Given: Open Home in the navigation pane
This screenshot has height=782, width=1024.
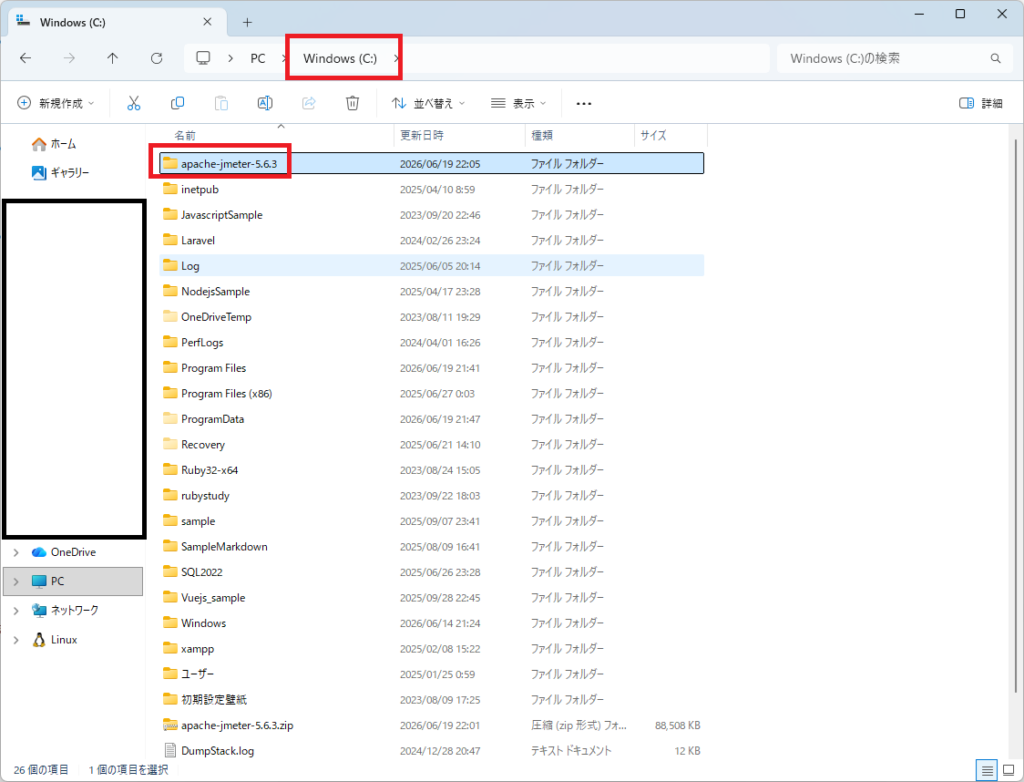Looking at the screenshot, I should (54, 144).
